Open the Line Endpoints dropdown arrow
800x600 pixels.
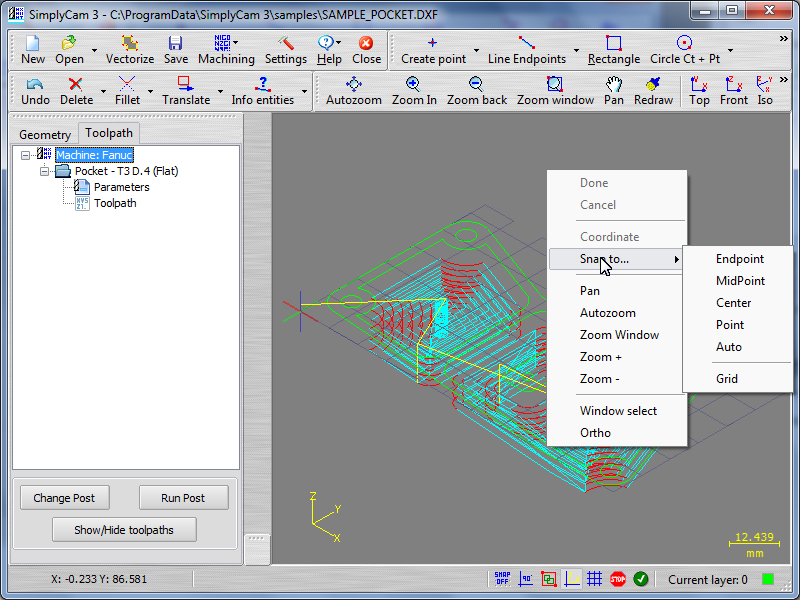(x=577, y=50)
